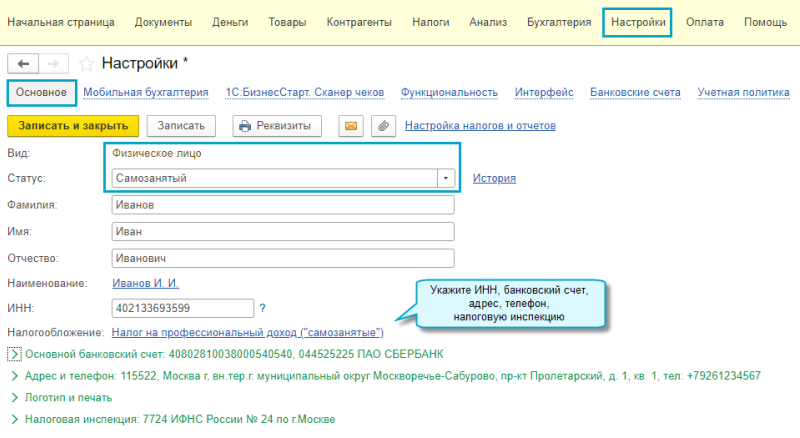Click the question mark next to ИНН
Image resolution: width=800 pixels, height=438 pixels.
click(x=262, y=308)
